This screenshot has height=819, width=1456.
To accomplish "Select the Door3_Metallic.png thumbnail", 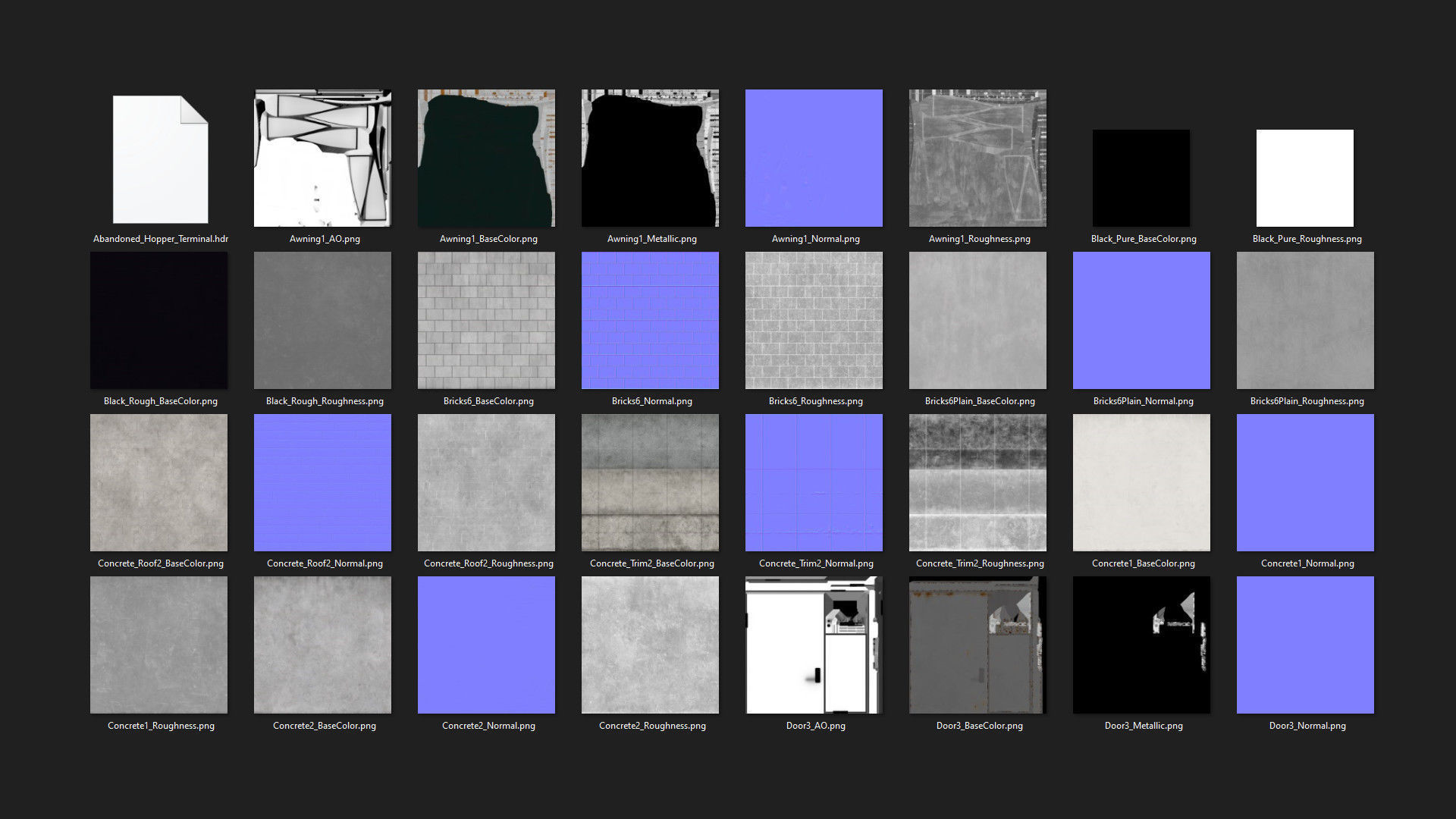I will tap(1141, 645).
